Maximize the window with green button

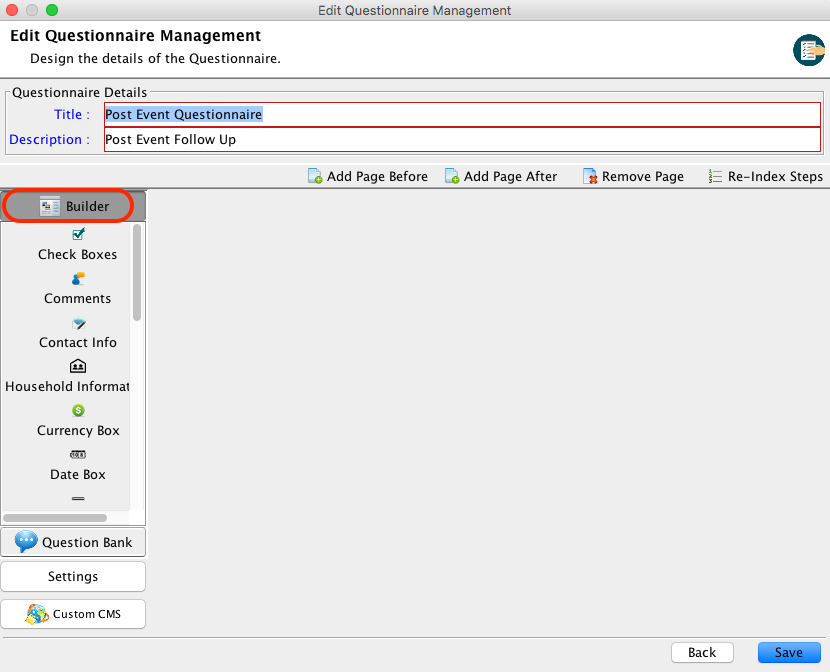pyautogui.click(x=52, y=10)
